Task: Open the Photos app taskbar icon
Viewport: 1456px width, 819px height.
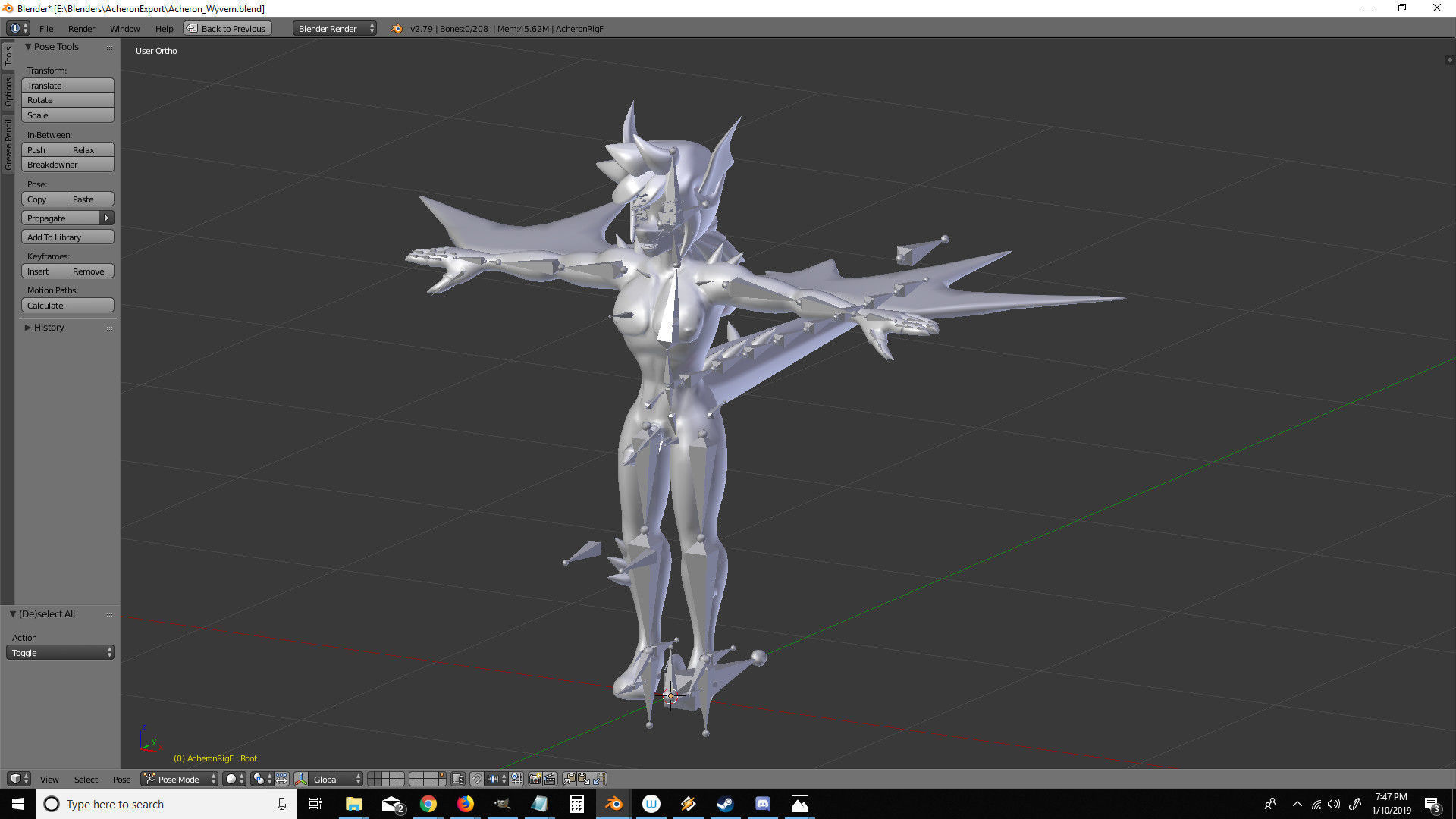Action: [799, 804]
